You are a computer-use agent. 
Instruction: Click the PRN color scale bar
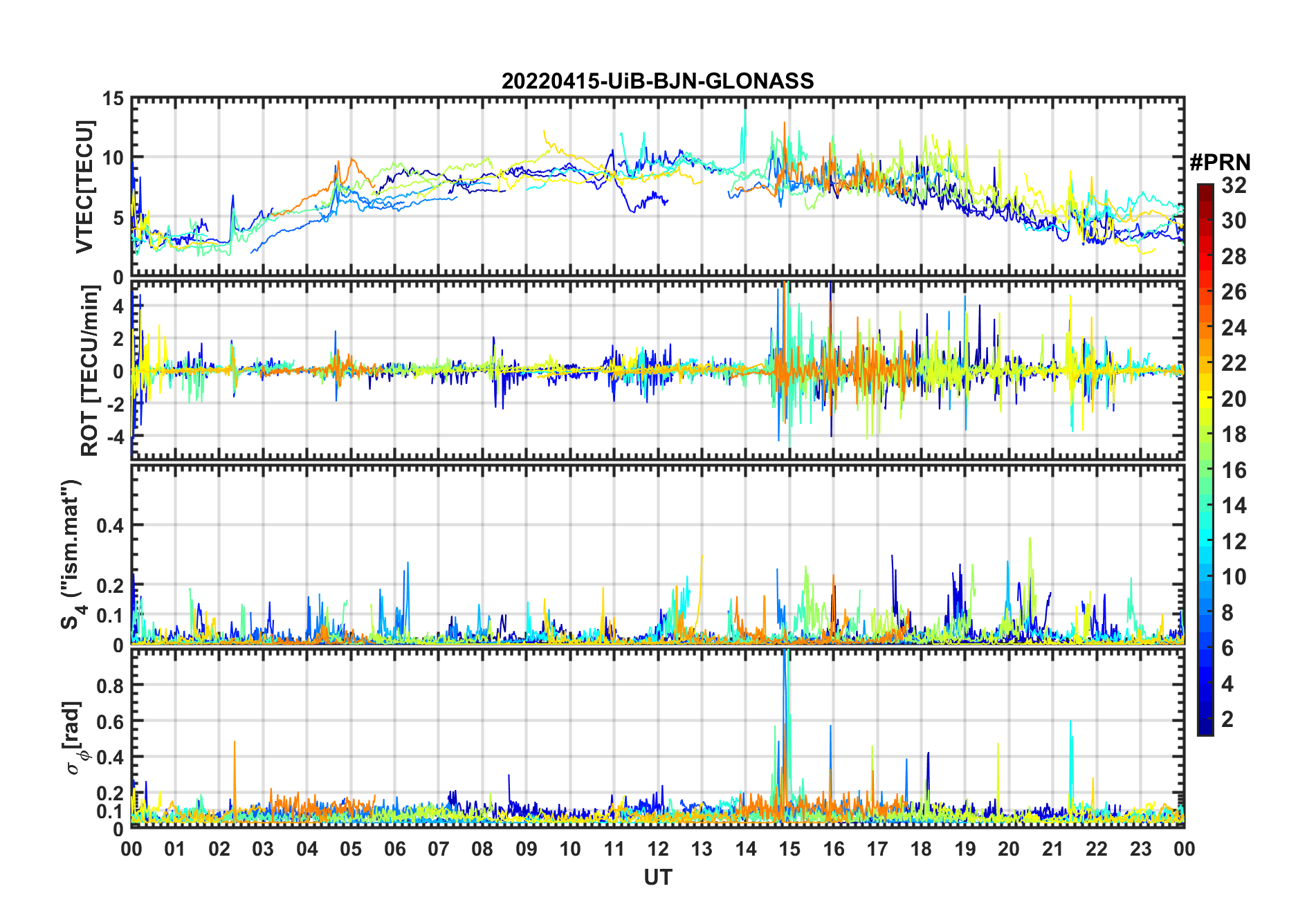(1205, 459)
